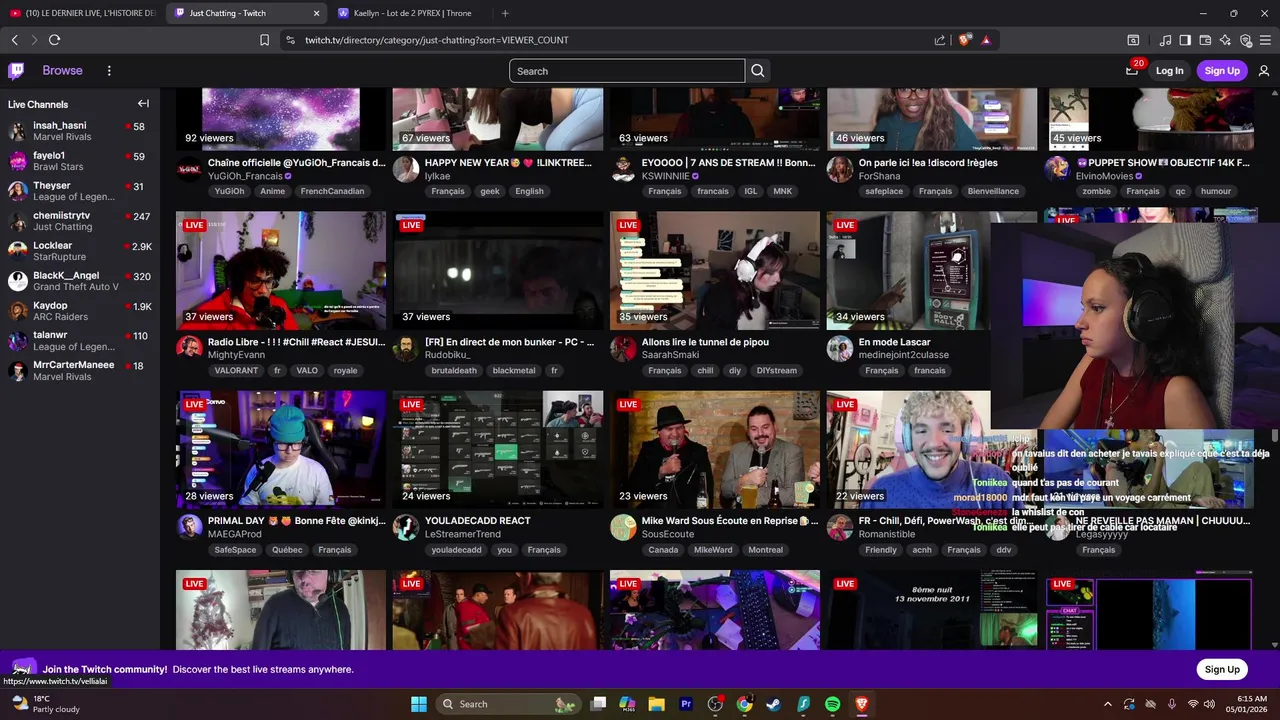Image resolution: width=1280 pixels, height=720 pixels.
Task: Open Theyser channel in sidebar
Action: tap(80, 191)
